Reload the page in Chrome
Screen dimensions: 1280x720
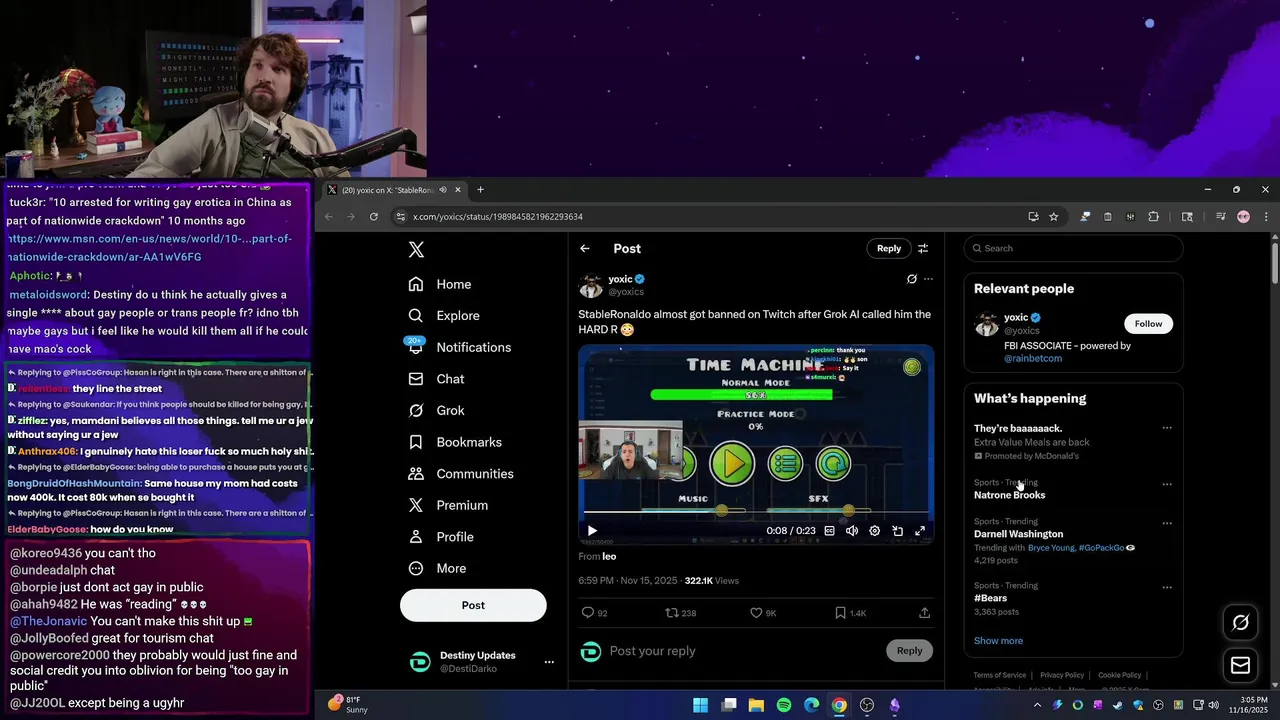(x=374, y=216)
